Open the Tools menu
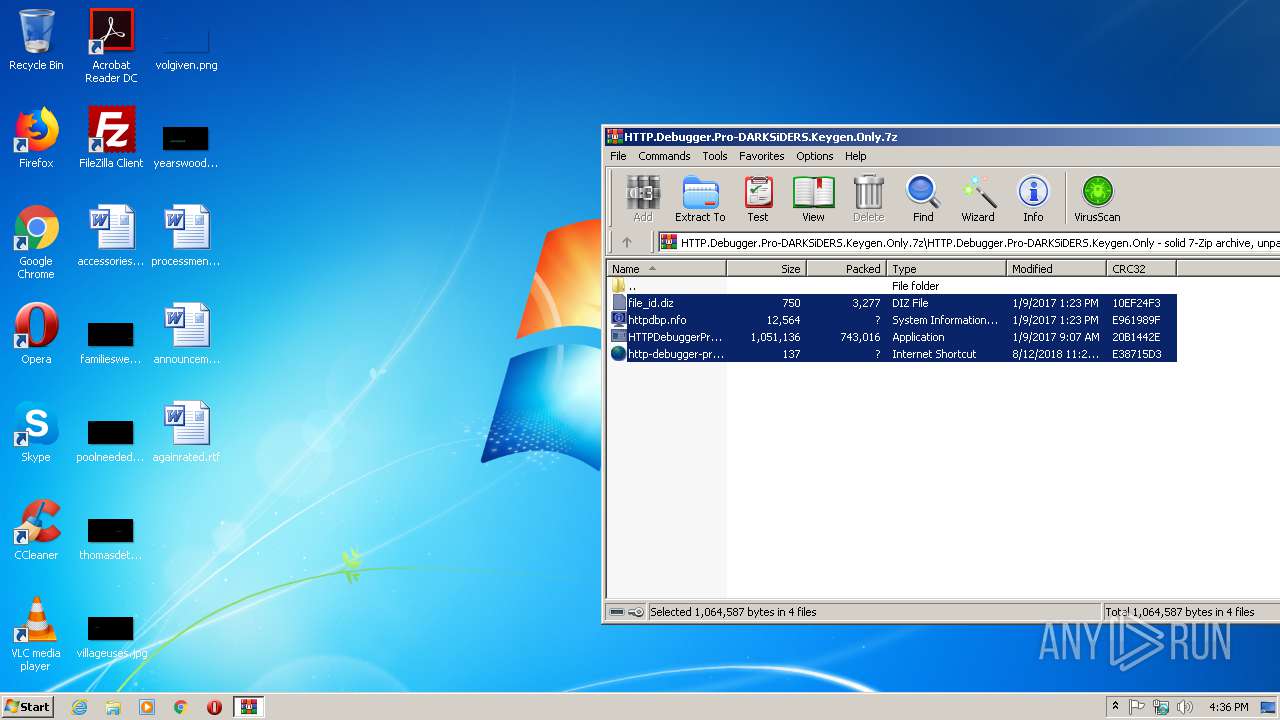This screenshot has width=1280, height=720. pyautogui.click(x=715, y=156)
